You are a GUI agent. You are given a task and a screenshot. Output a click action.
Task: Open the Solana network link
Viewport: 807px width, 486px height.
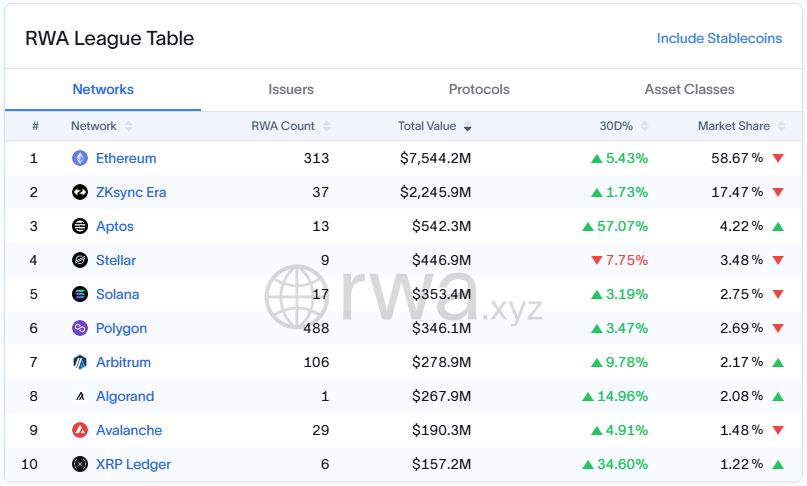click(117, 294)
